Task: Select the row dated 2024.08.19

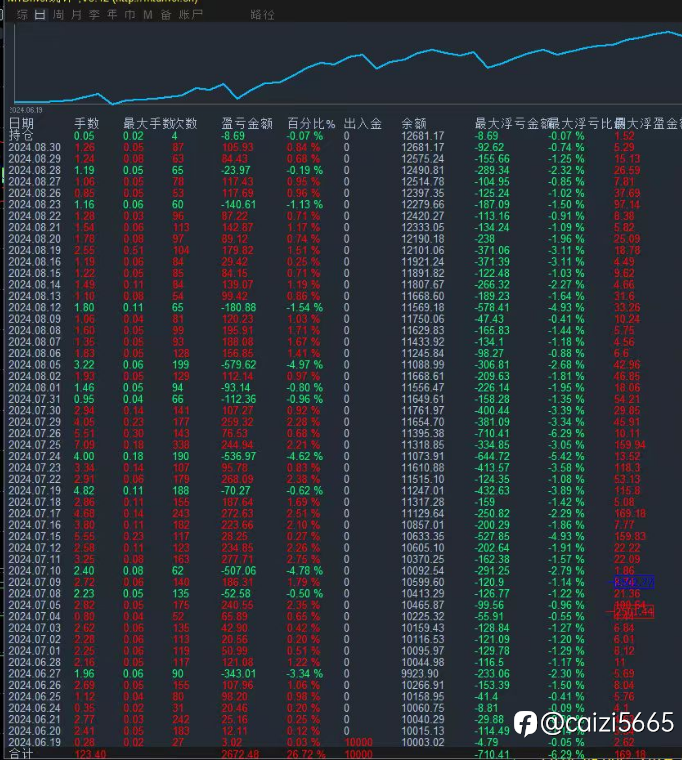Action: point(341,250)
